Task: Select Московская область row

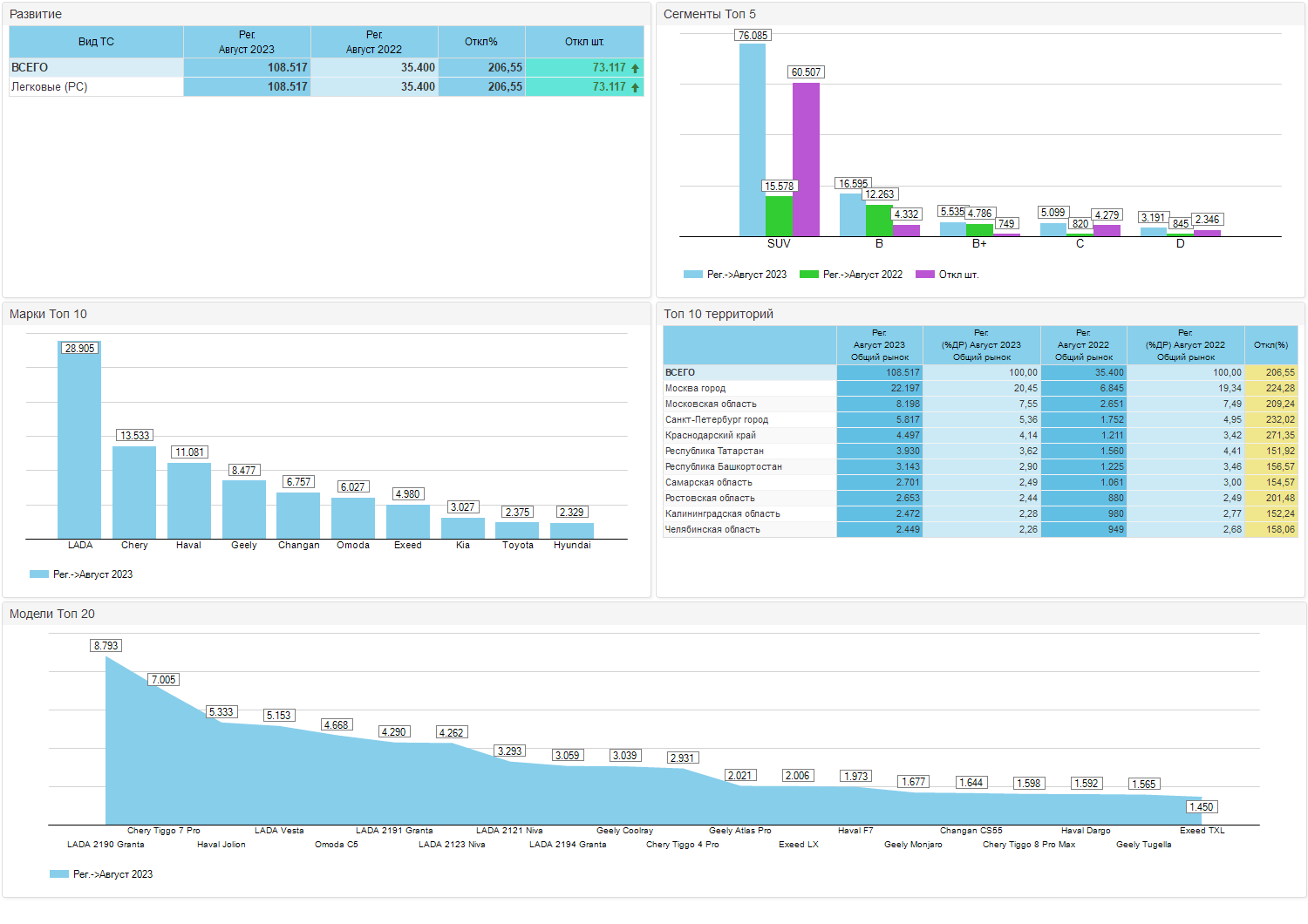Action: click(x=980, y=404)
